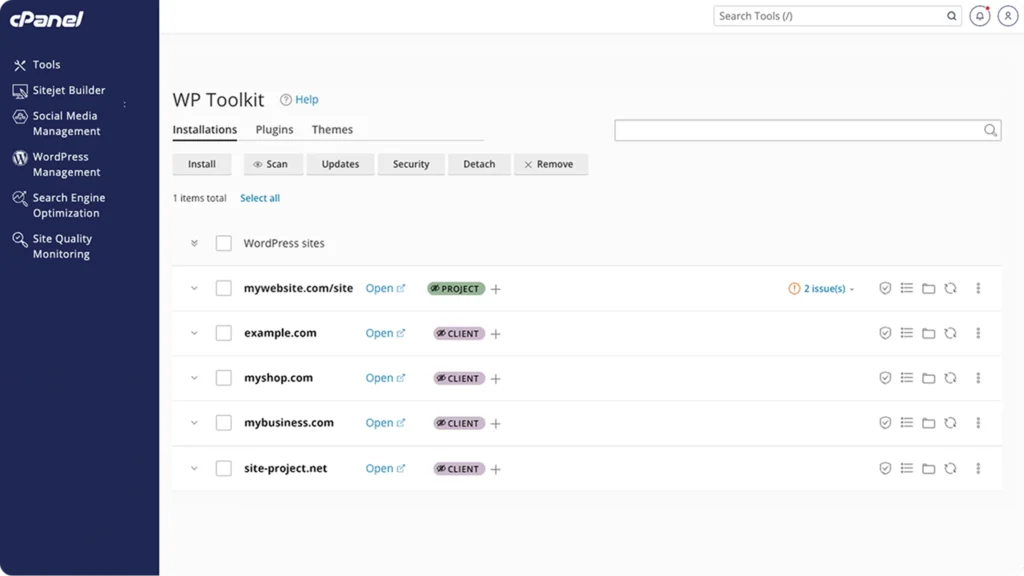1024x576 pixels.
Task: Click the shield security icon for example.com
Action: 885,333
